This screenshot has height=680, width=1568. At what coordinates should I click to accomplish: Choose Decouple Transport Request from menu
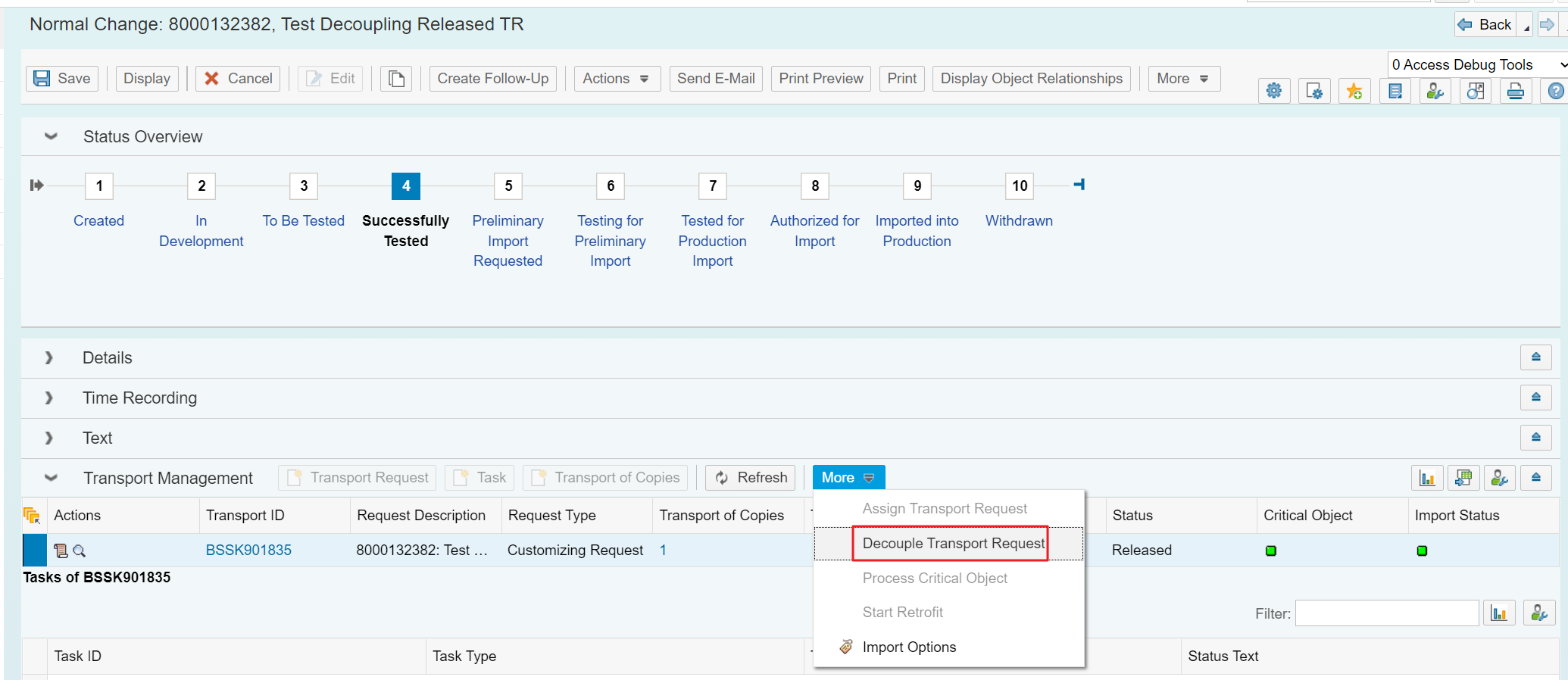[953, 544]
